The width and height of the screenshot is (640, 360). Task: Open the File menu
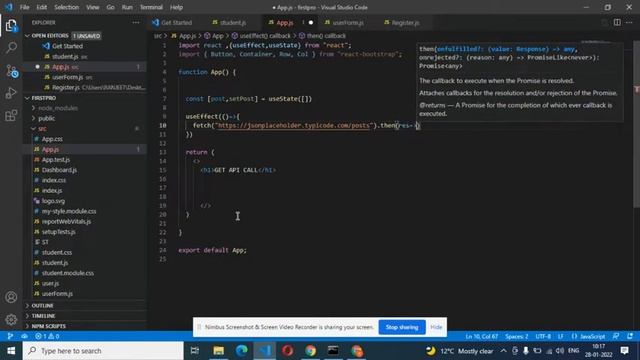[24, 7]
